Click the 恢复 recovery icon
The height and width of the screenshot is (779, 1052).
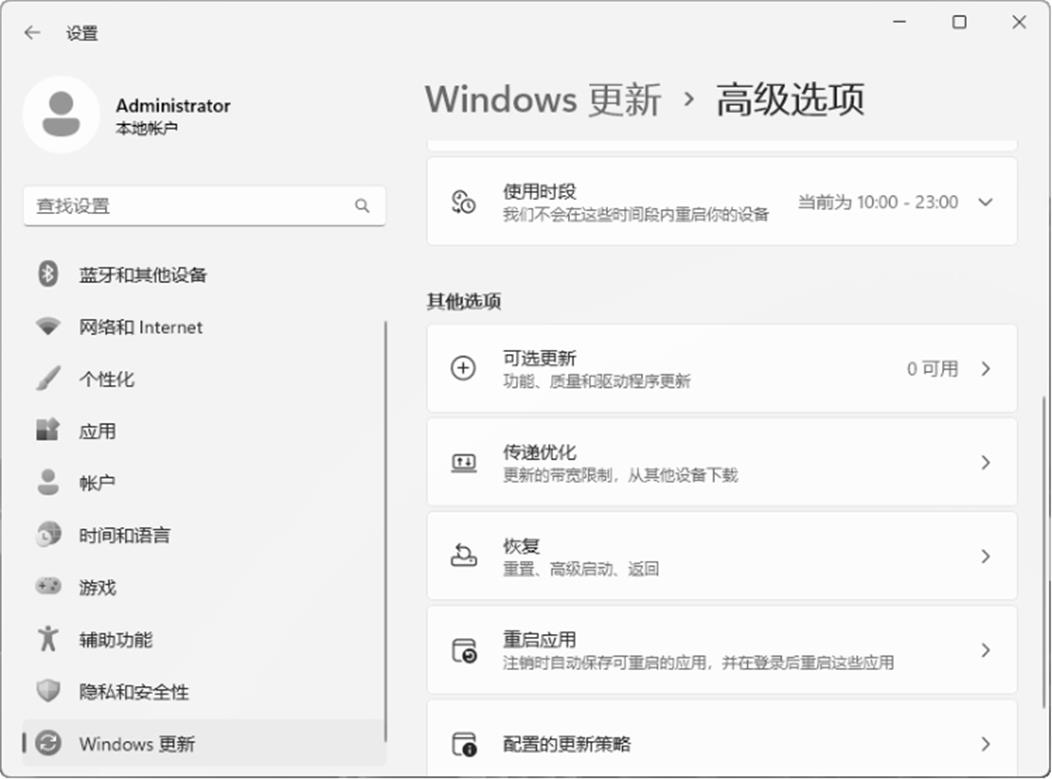click(464, 556)
